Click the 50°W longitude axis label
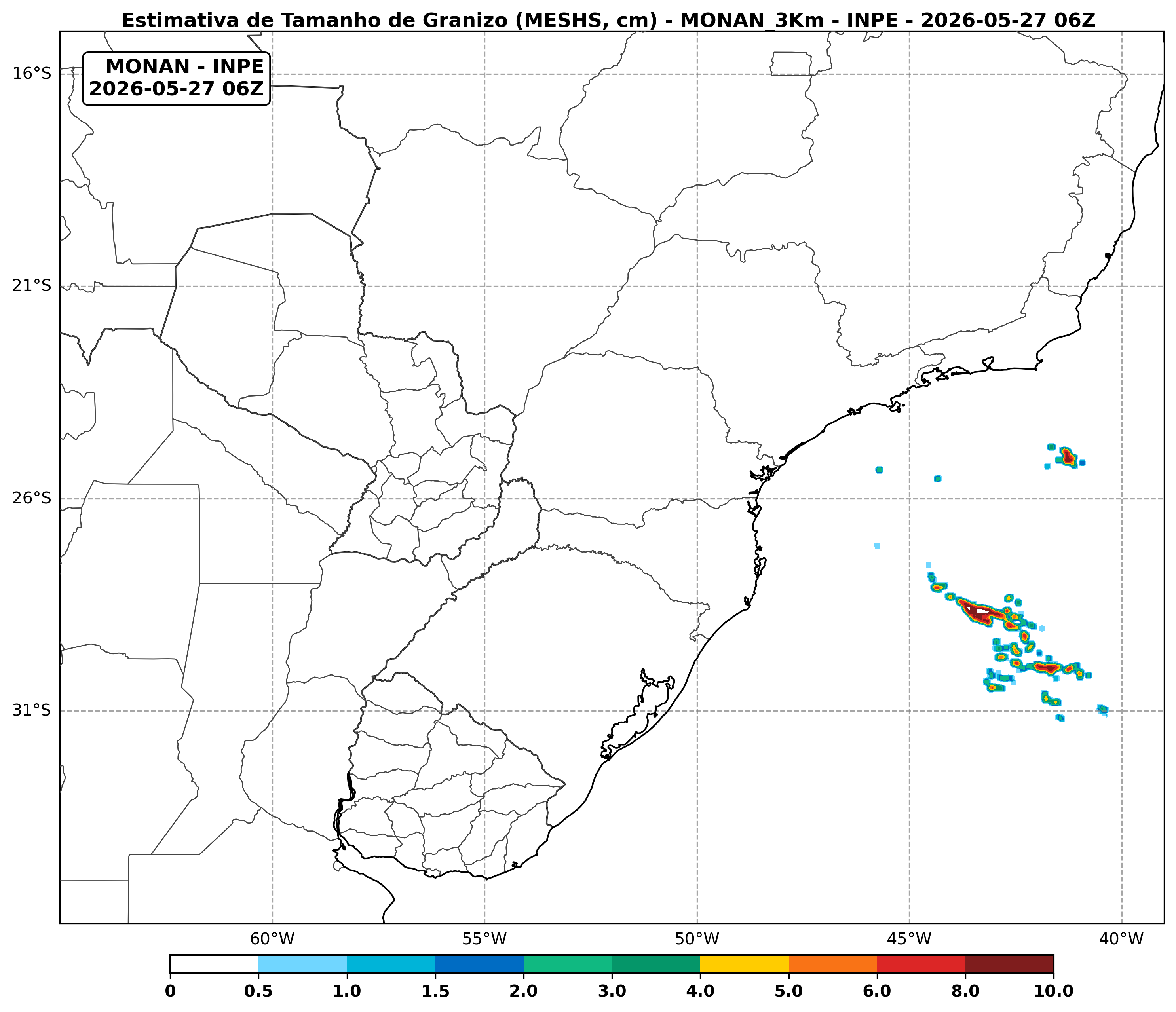The image size is (1176, 1012). point(697,939)
